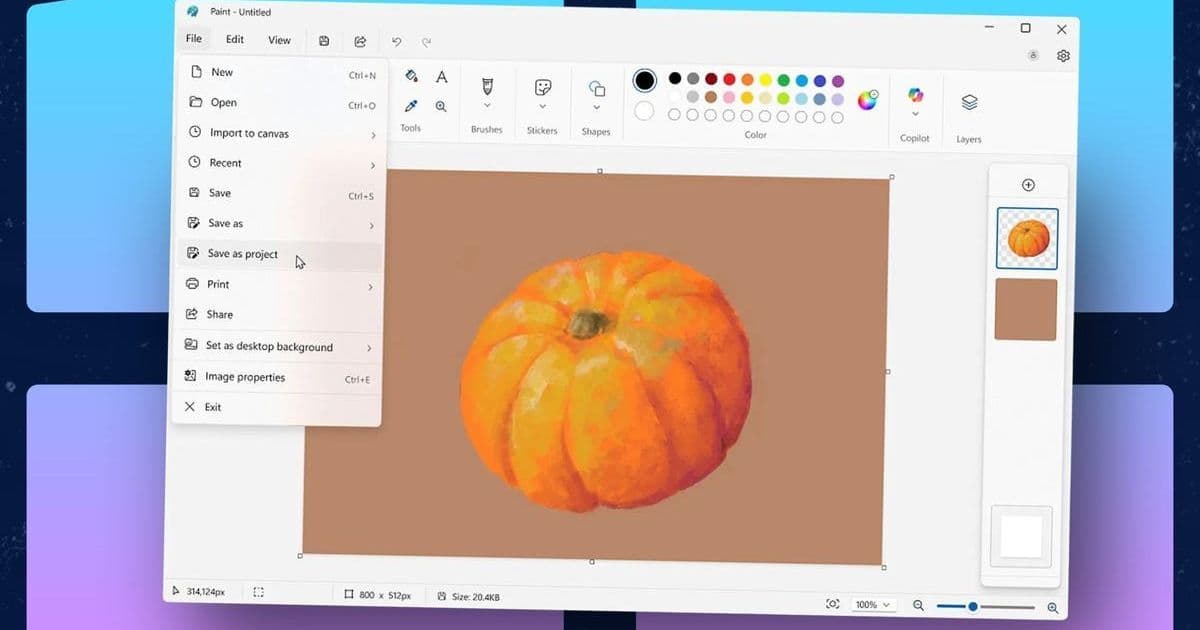Open Paint settings with the gear button

(x=1062, y=56)
